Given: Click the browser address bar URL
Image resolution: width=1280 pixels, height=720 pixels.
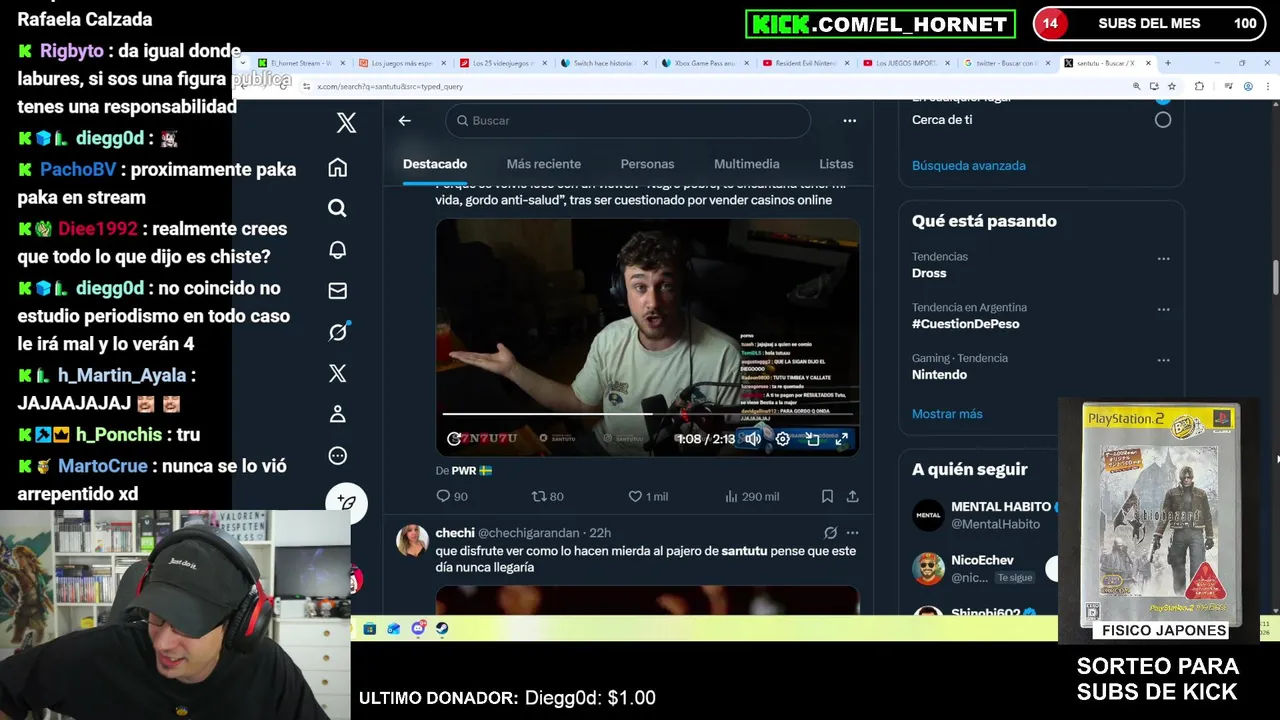Looking at the screenshot, I should coord(390,87).
